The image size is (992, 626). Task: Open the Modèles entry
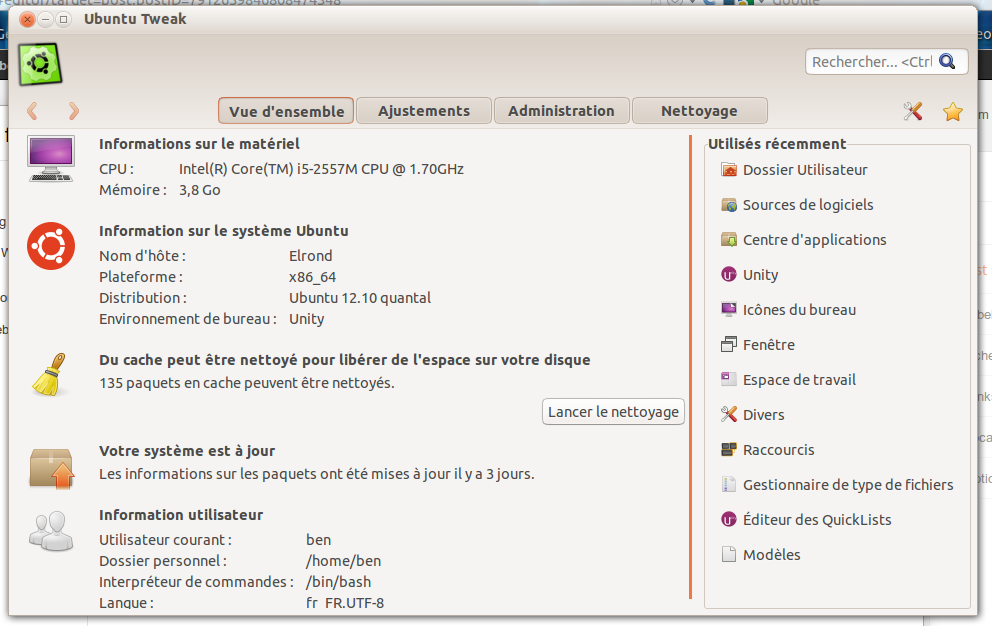pos(772,554)
